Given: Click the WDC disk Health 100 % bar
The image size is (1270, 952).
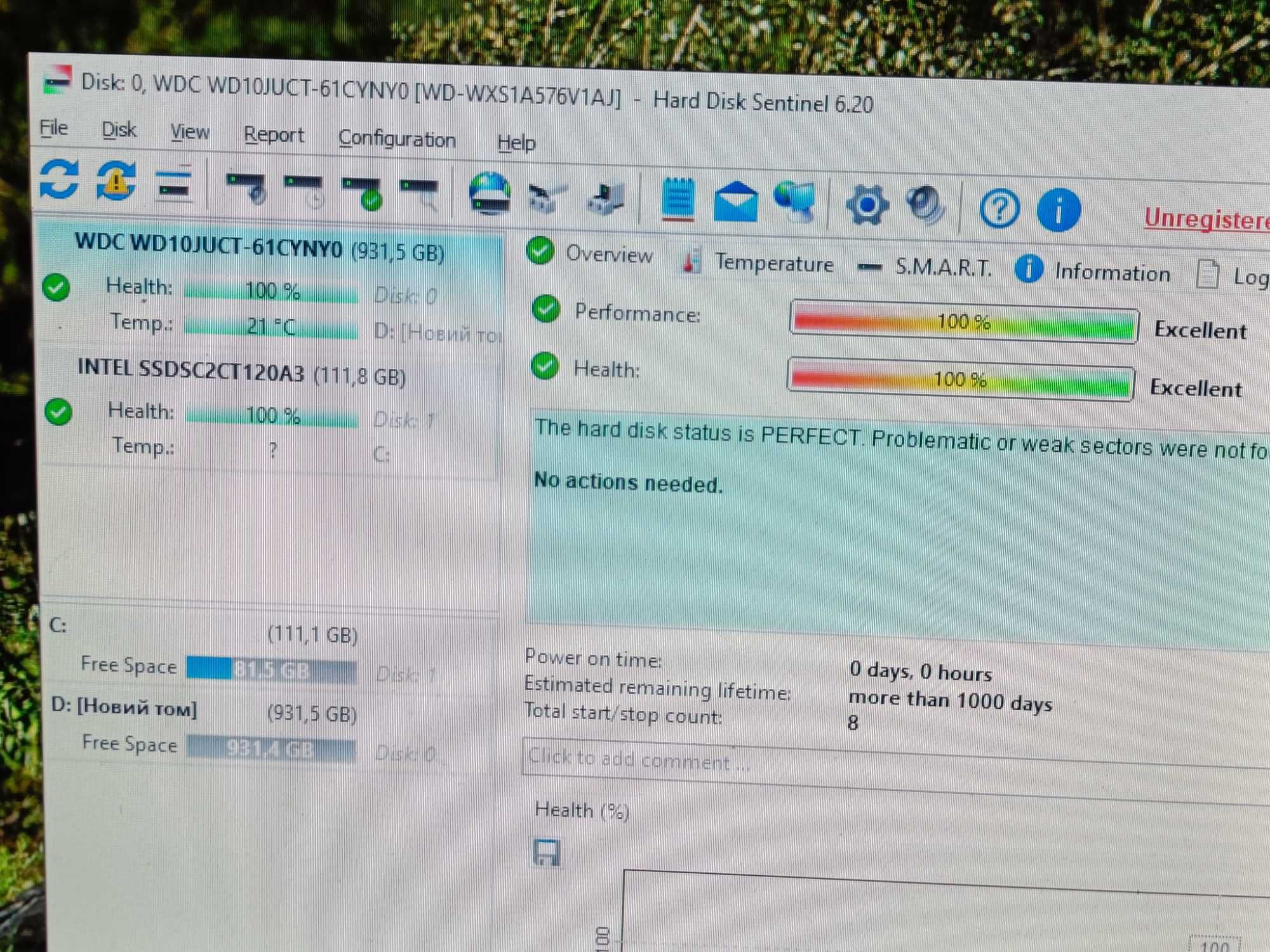Looking at the screenshot, I should coord(271,292).
